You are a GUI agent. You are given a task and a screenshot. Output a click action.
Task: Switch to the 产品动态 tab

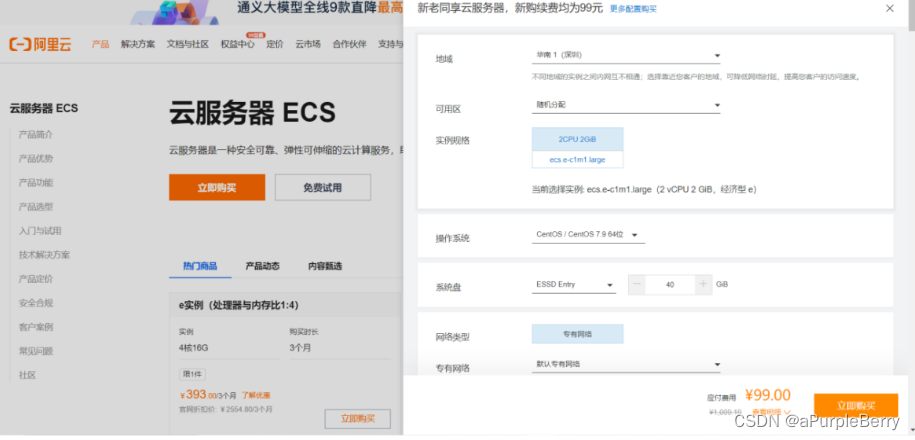coord(263,266)
